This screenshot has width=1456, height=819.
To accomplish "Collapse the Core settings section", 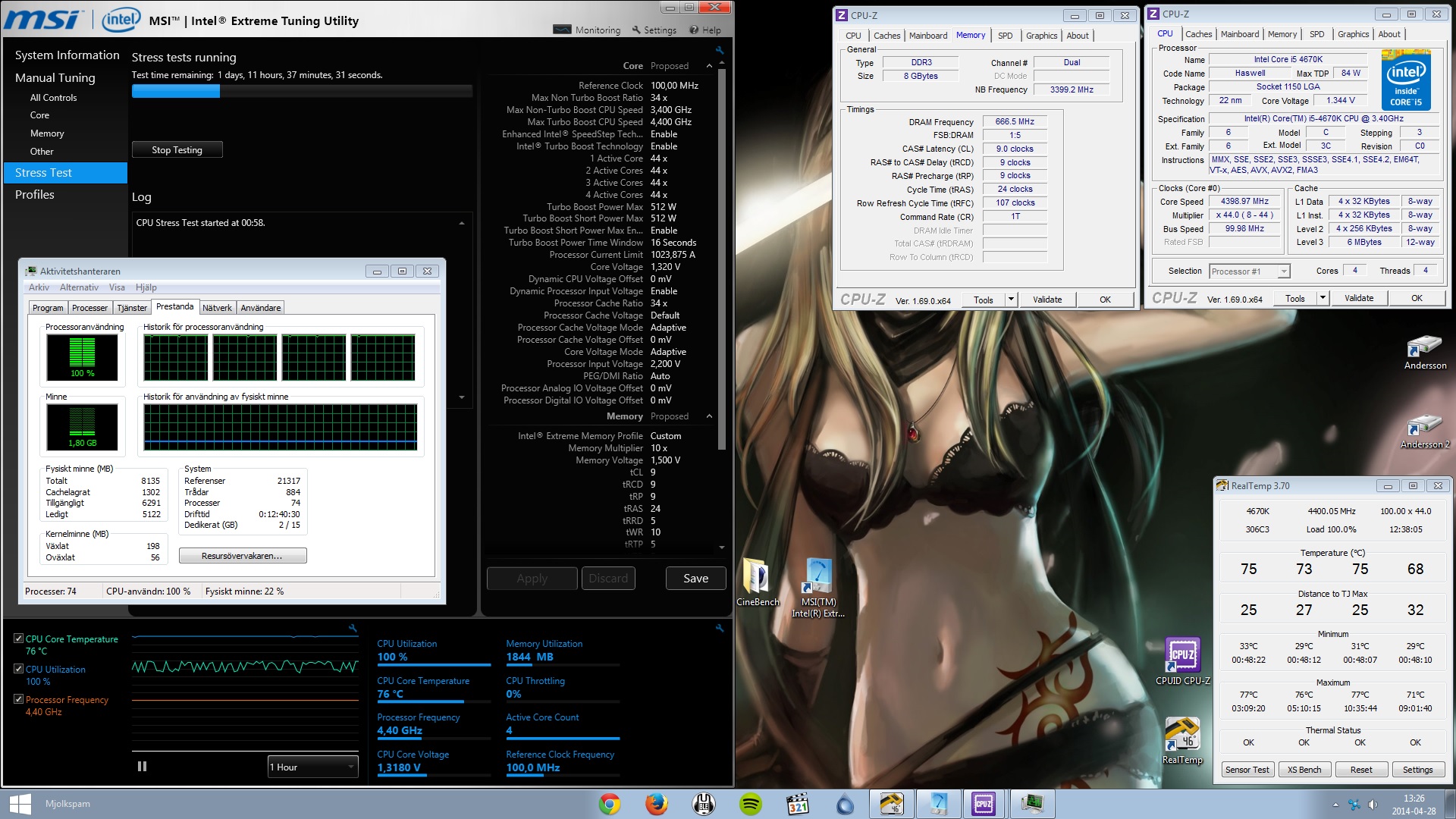I will [709, 66].
